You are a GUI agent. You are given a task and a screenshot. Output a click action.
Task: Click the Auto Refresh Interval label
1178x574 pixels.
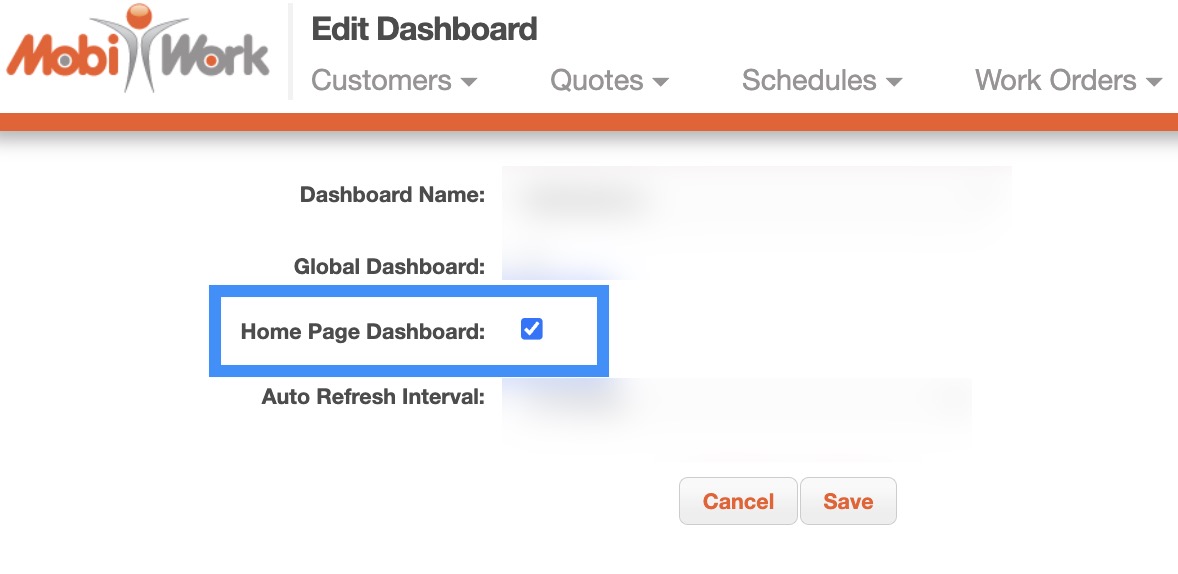pyautogui.click(x=373, y=397)
